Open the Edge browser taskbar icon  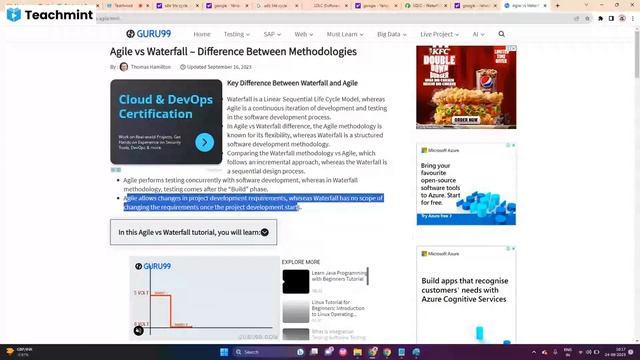416,352
